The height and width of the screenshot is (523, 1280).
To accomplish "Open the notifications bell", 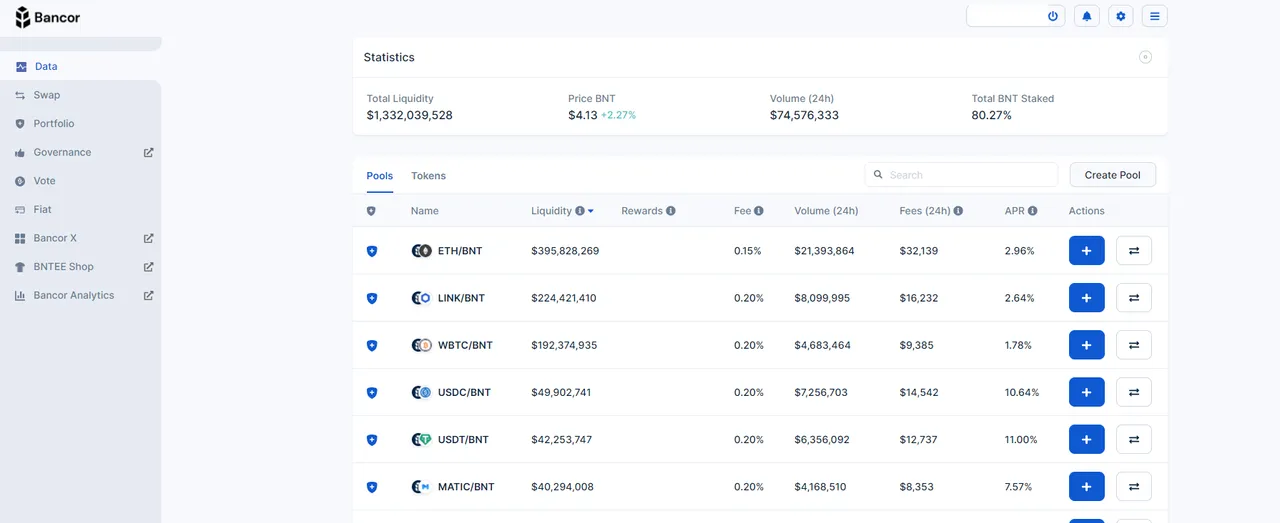I will 1087,16.
